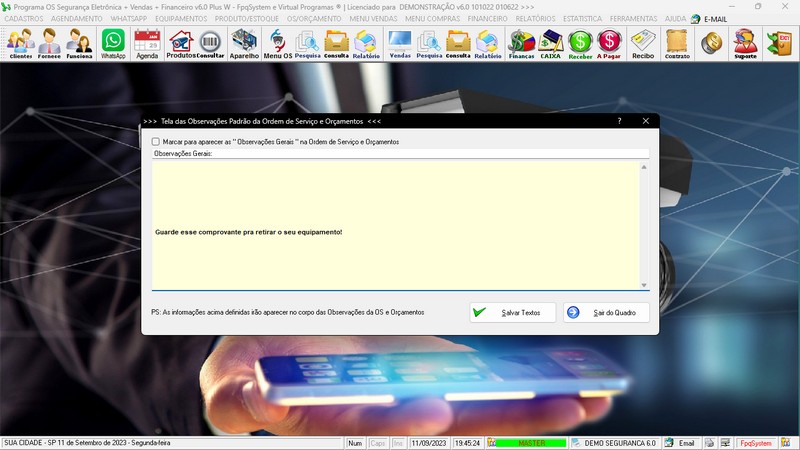Open the PRODUTO/ESTOQUE menu

pos(246,19)
